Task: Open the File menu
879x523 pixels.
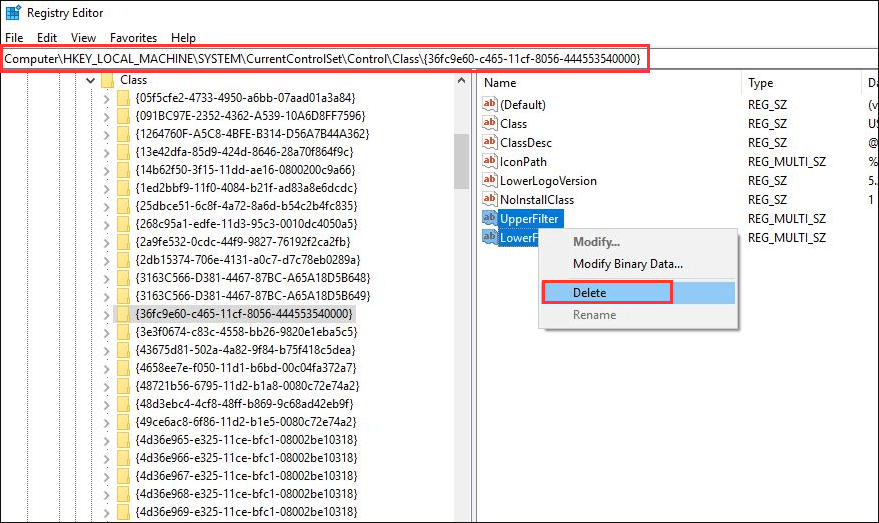Action: tap(14, 38)
